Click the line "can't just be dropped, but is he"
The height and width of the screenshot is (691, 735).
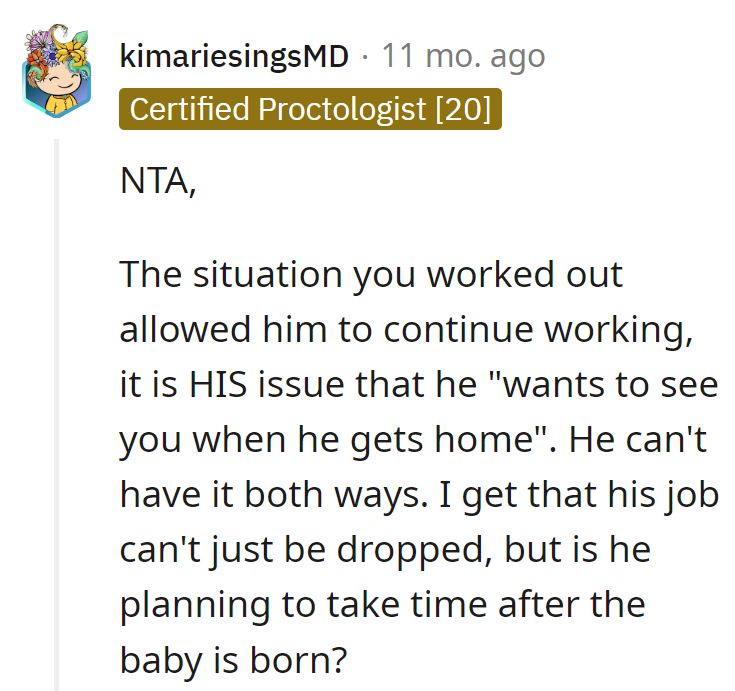point(385,550)
